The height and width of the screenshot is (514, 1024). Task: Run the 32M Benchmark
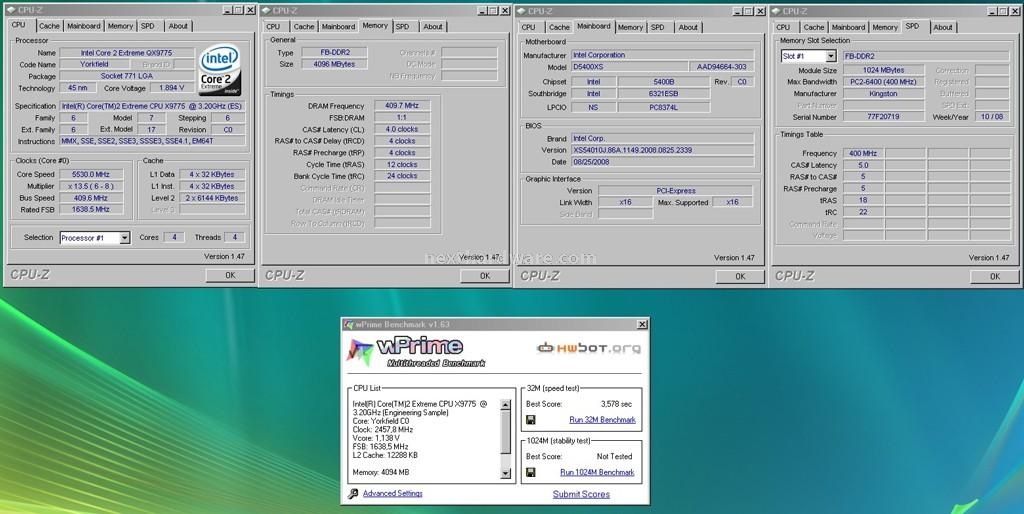[x=602, y=420]
